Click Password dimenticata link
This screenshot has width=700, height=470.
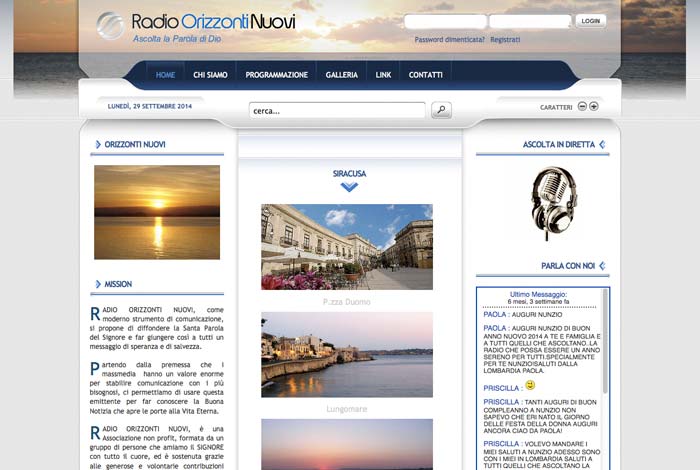coord(450,40)
